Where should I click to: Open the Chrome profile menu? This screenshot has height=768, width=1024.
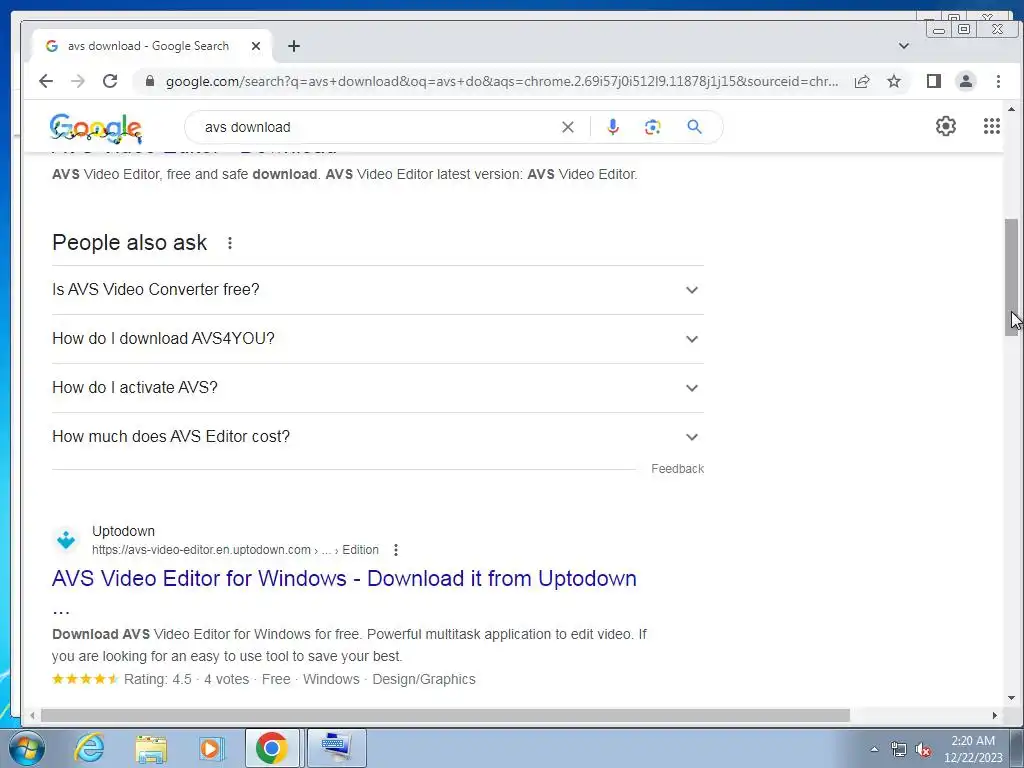pos(965,81)
